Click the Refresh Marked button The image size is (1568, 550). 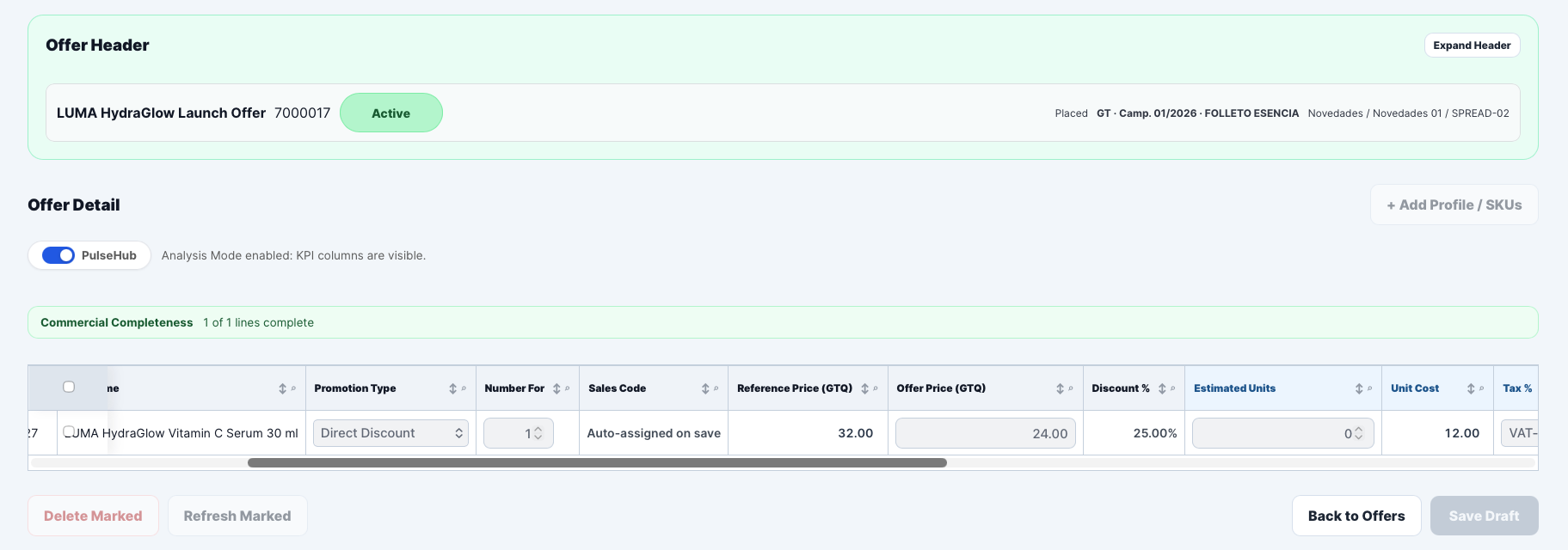click(237, 516)
